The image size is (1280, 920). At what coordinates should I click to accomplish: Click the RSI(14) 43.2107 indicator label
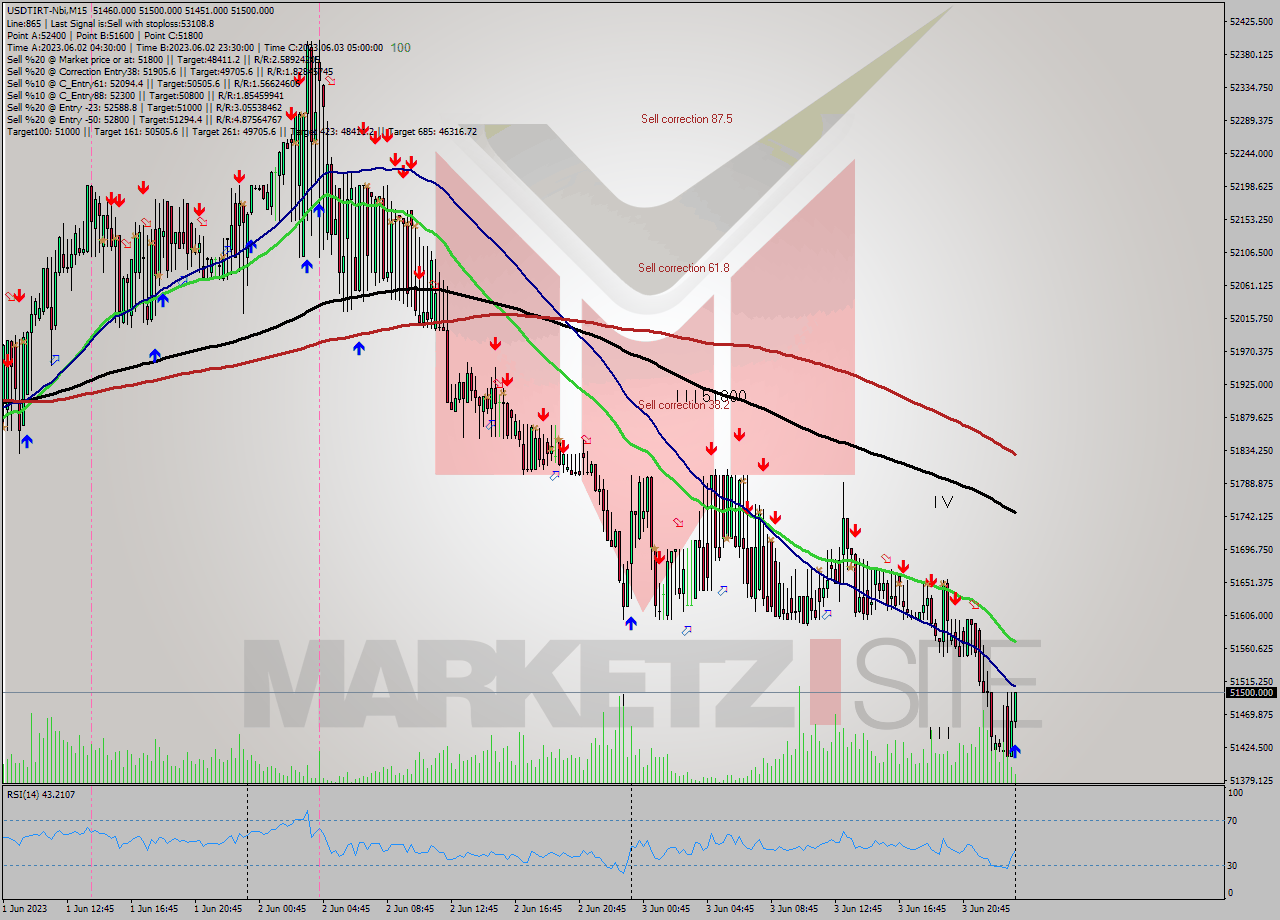pos(41,794)
